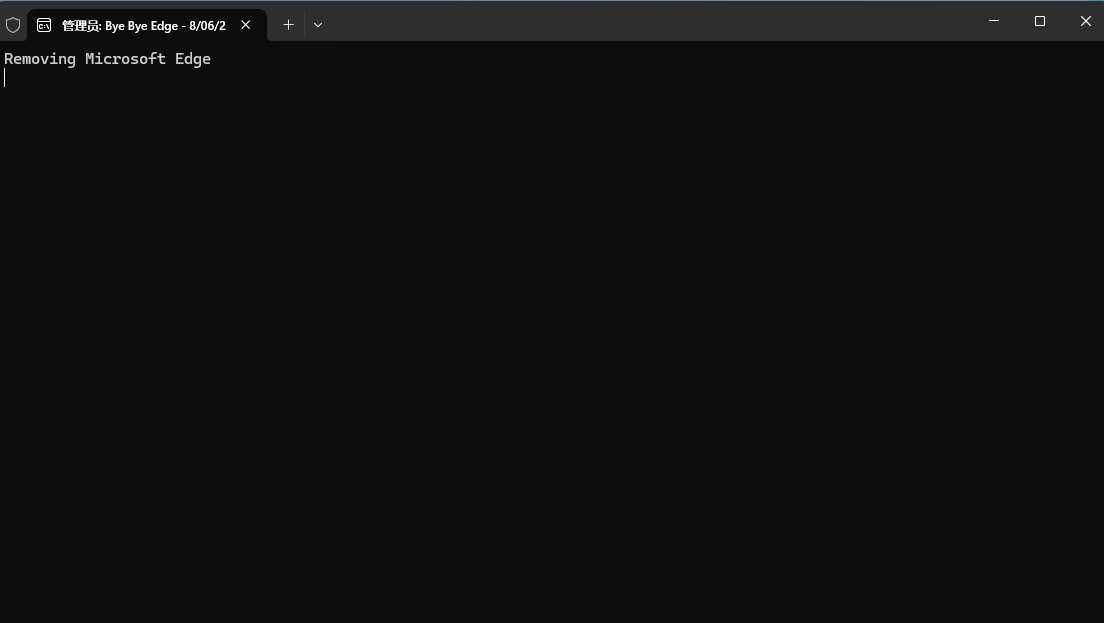Open a new terminal tab with the plus icon
Image resolution: width=1104 pixels, height=623 pixels.
(288, 24)
